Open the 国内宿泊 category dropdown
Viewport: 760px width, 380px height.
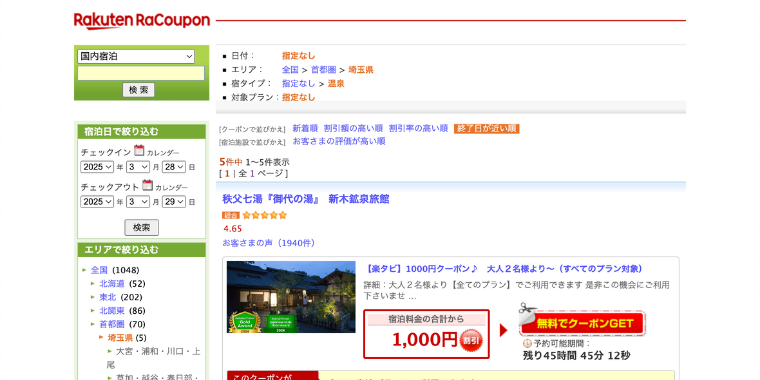(136, 56)
